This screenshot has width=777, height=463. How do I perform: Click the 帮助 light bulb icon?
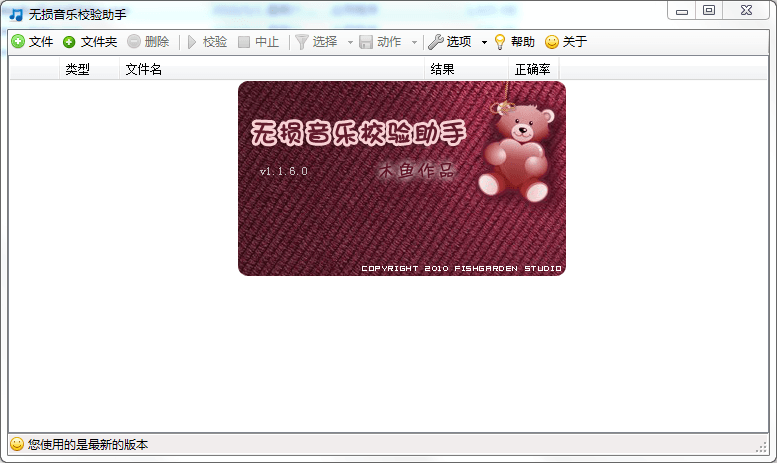(x=500, y=42)
